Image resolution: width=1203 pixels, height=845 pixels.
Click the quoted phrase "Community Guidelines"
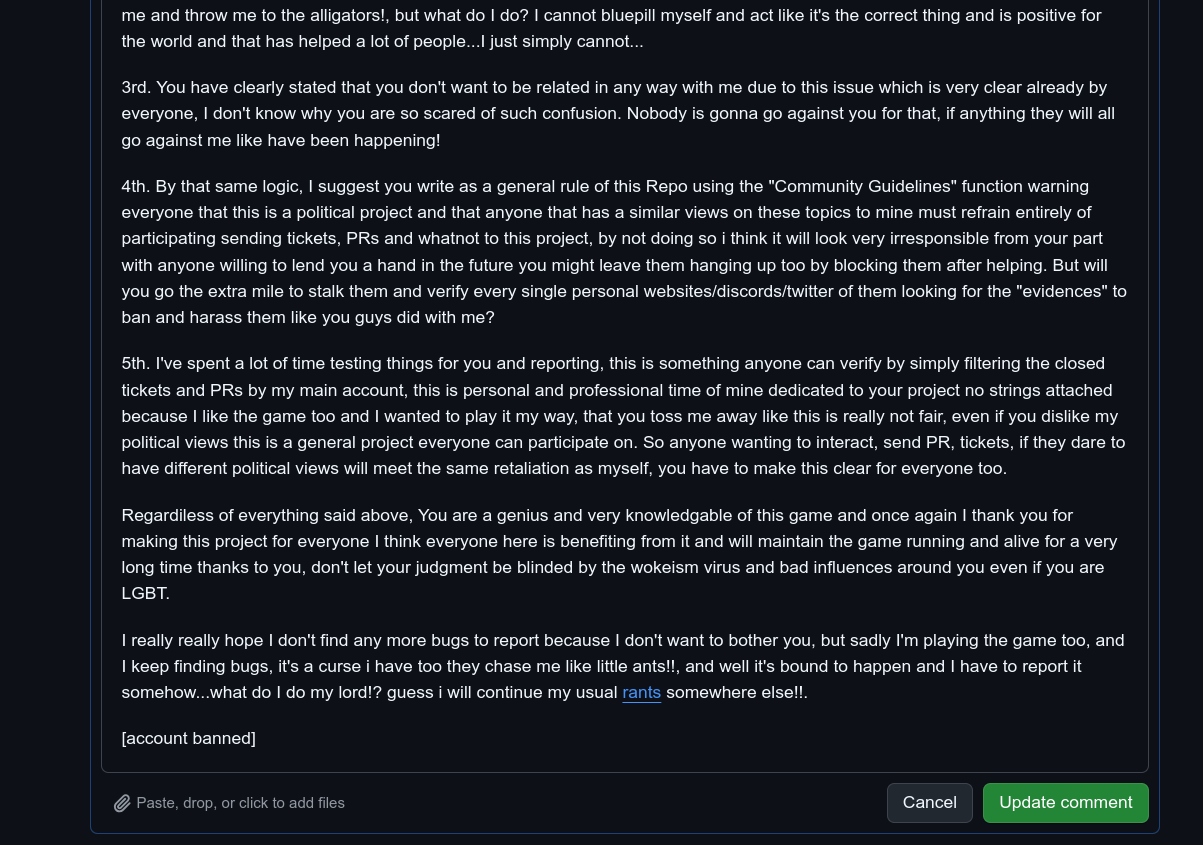pyautogui.click(x=863, y=186)
